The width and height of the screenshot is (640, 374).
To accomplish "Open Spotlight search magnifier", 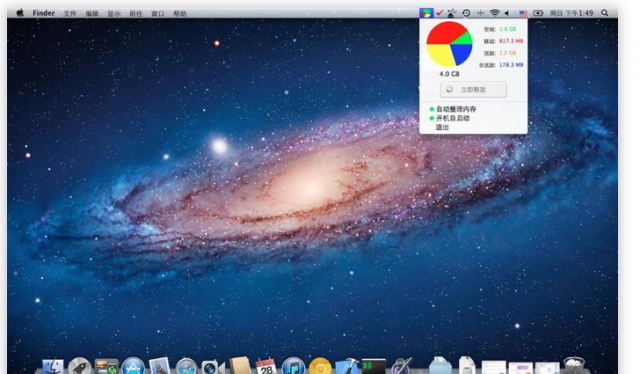I will point(604,13).
